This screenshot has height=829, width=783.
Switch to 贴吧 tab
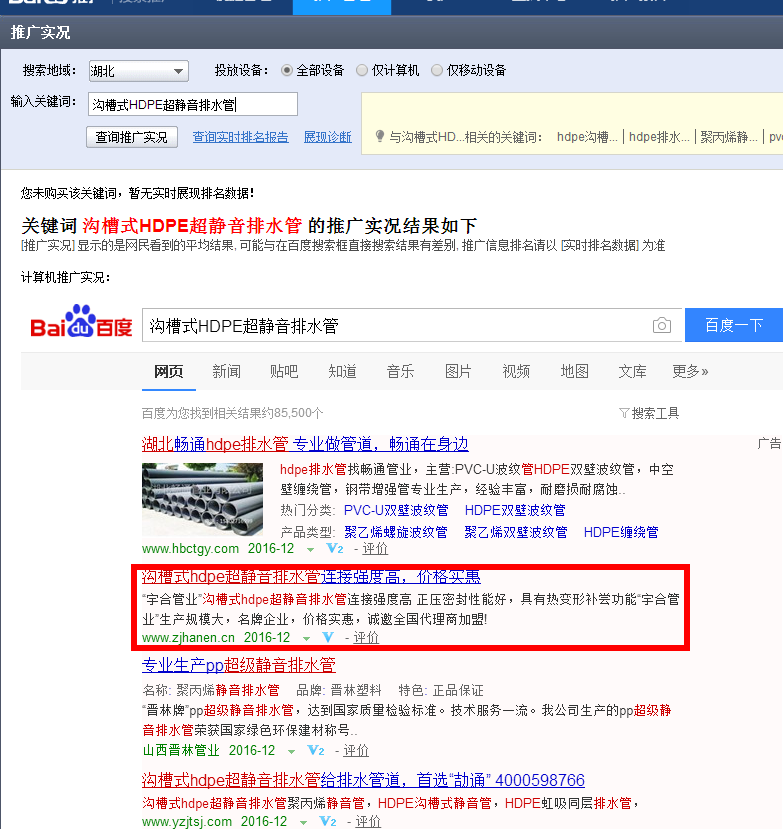pyautogui.click(x=284, y=372)
